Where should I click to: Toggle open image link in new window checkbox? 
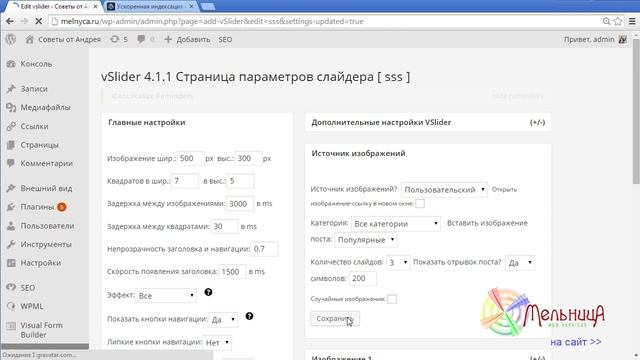coord(420,203)
